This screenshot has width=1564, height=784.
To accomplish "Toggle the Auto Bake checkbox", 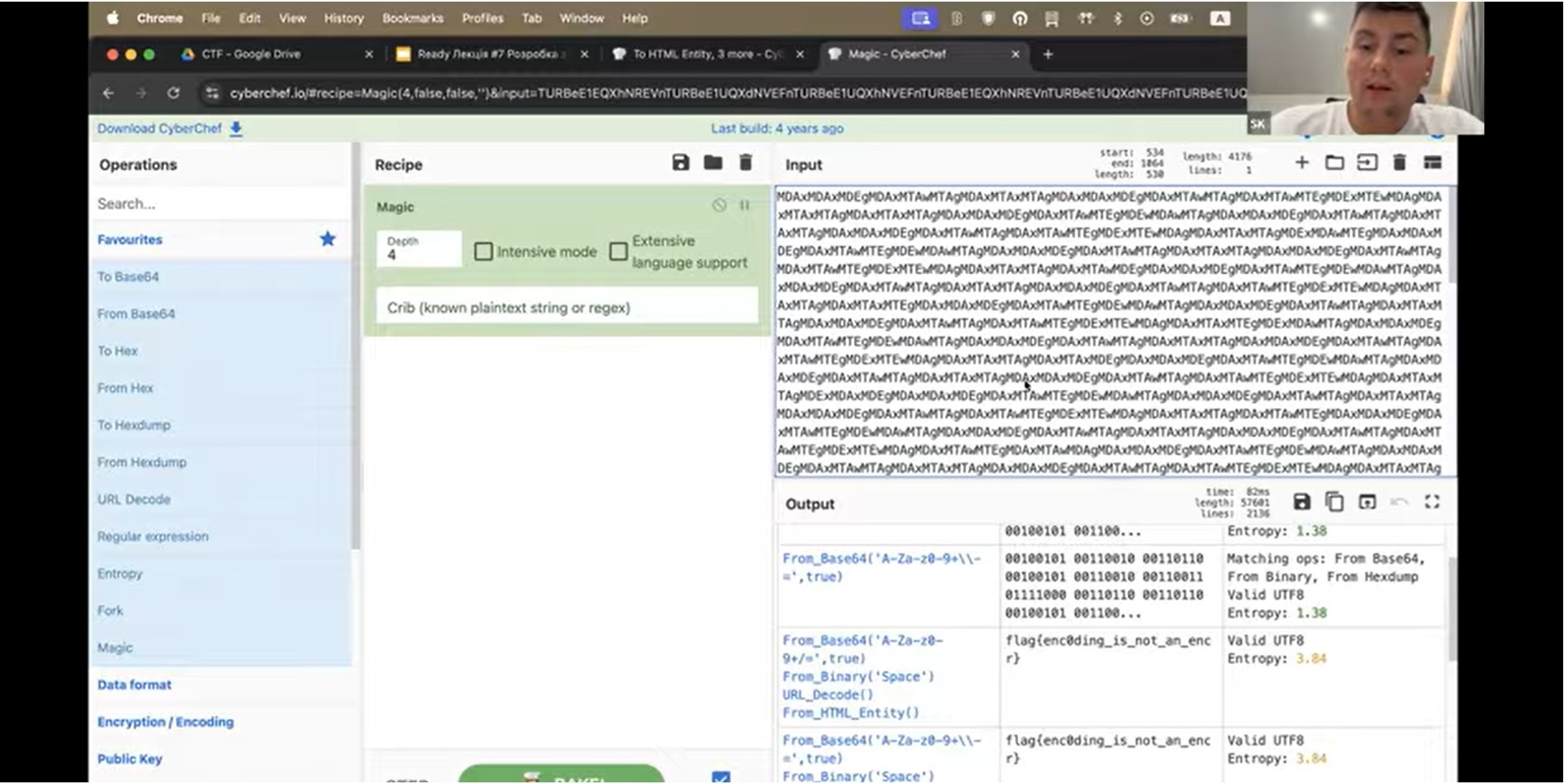I will 720,777.
